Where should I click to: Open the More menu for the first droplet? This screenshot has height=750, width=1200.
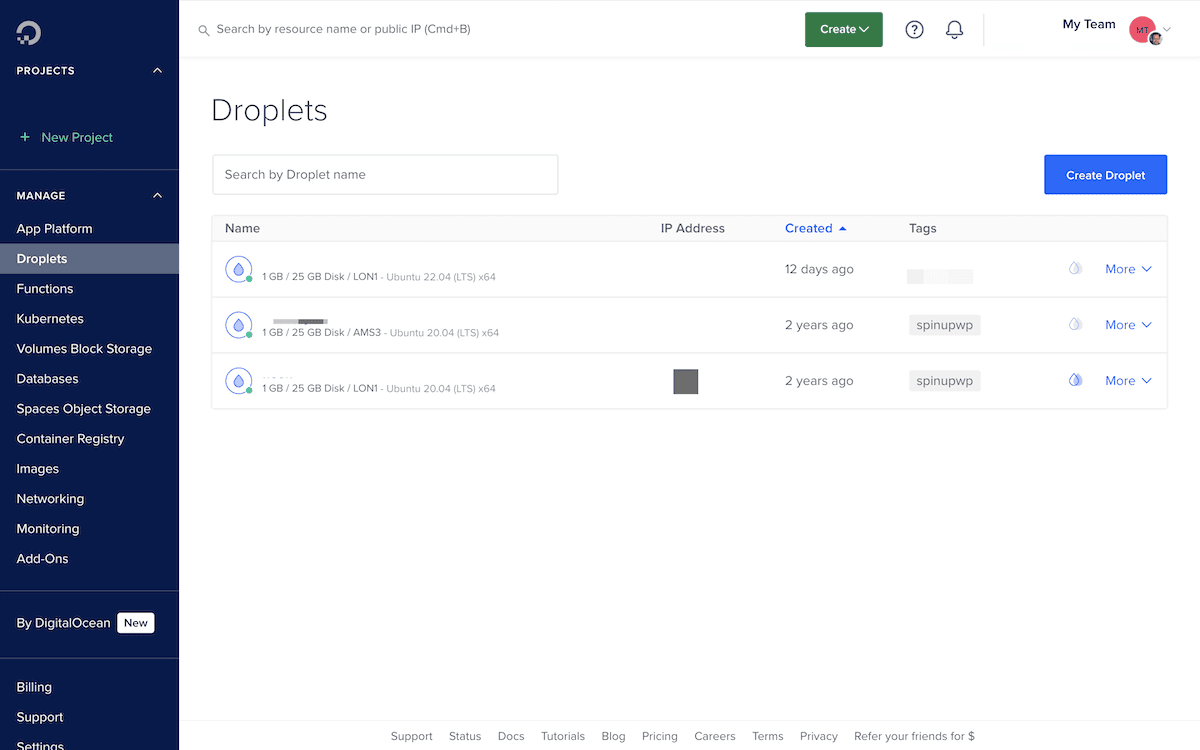pyautogui.click(x=1128, y=268)
